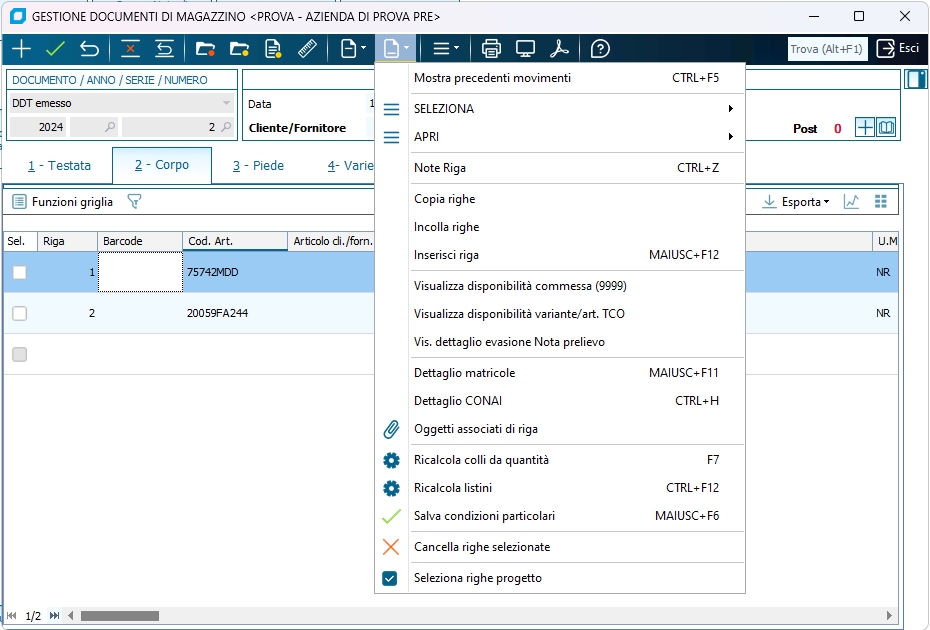930x630 pixels.
Task: Click the horizontal scrollbar thumb at bottom
Action: (x=120, y=616)
